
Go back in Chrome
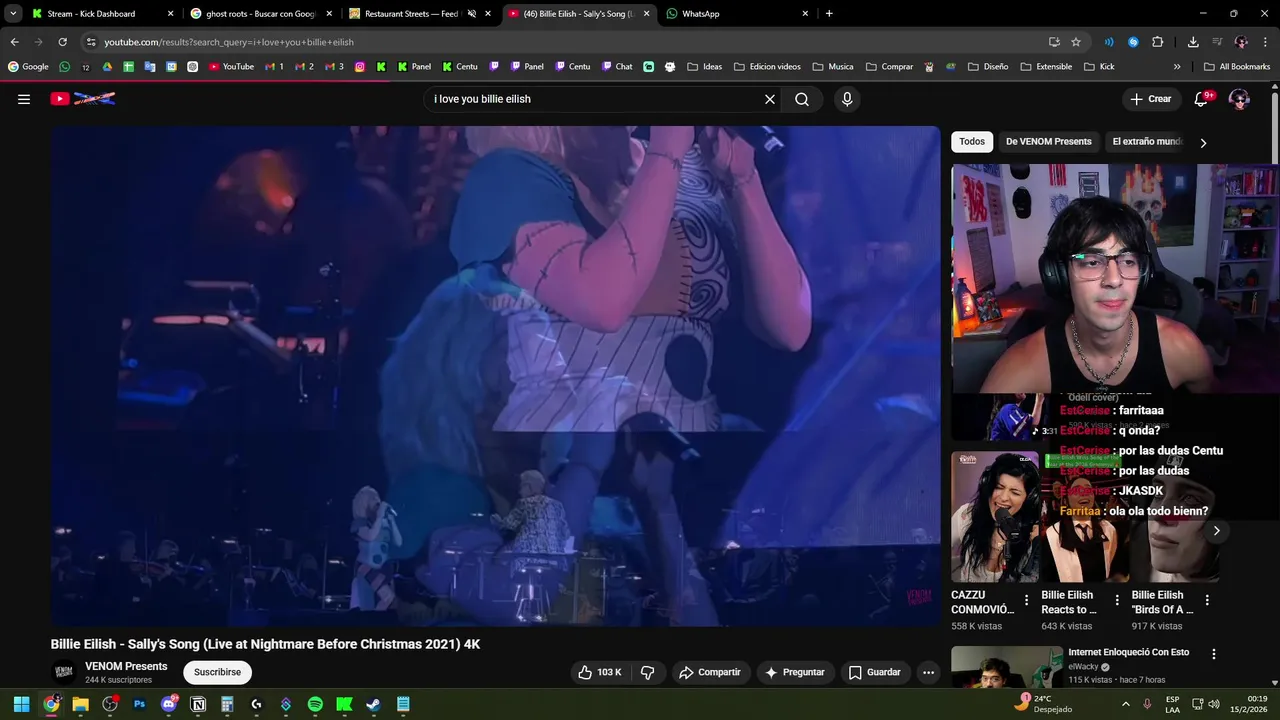click(x=14, y=42)
